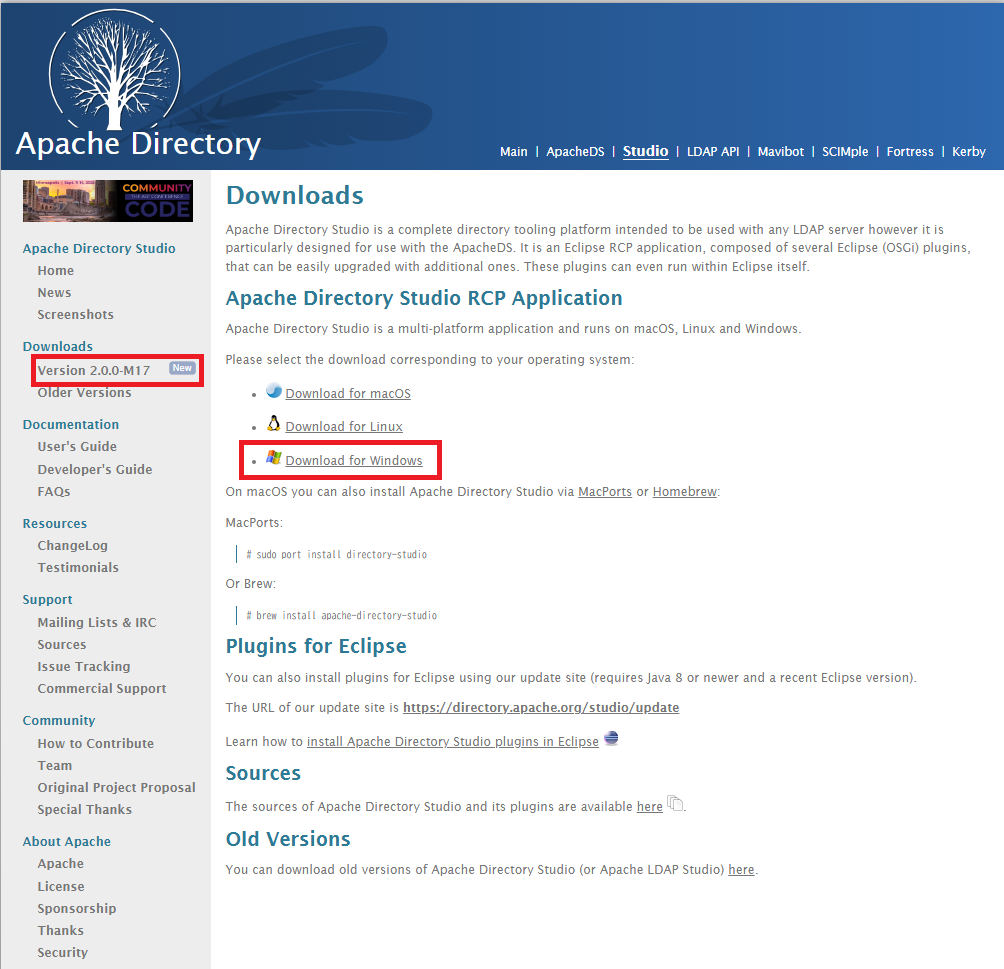Open the MacPorts link
Screen dimensions: 1004x969
click(x=604, y=492)
